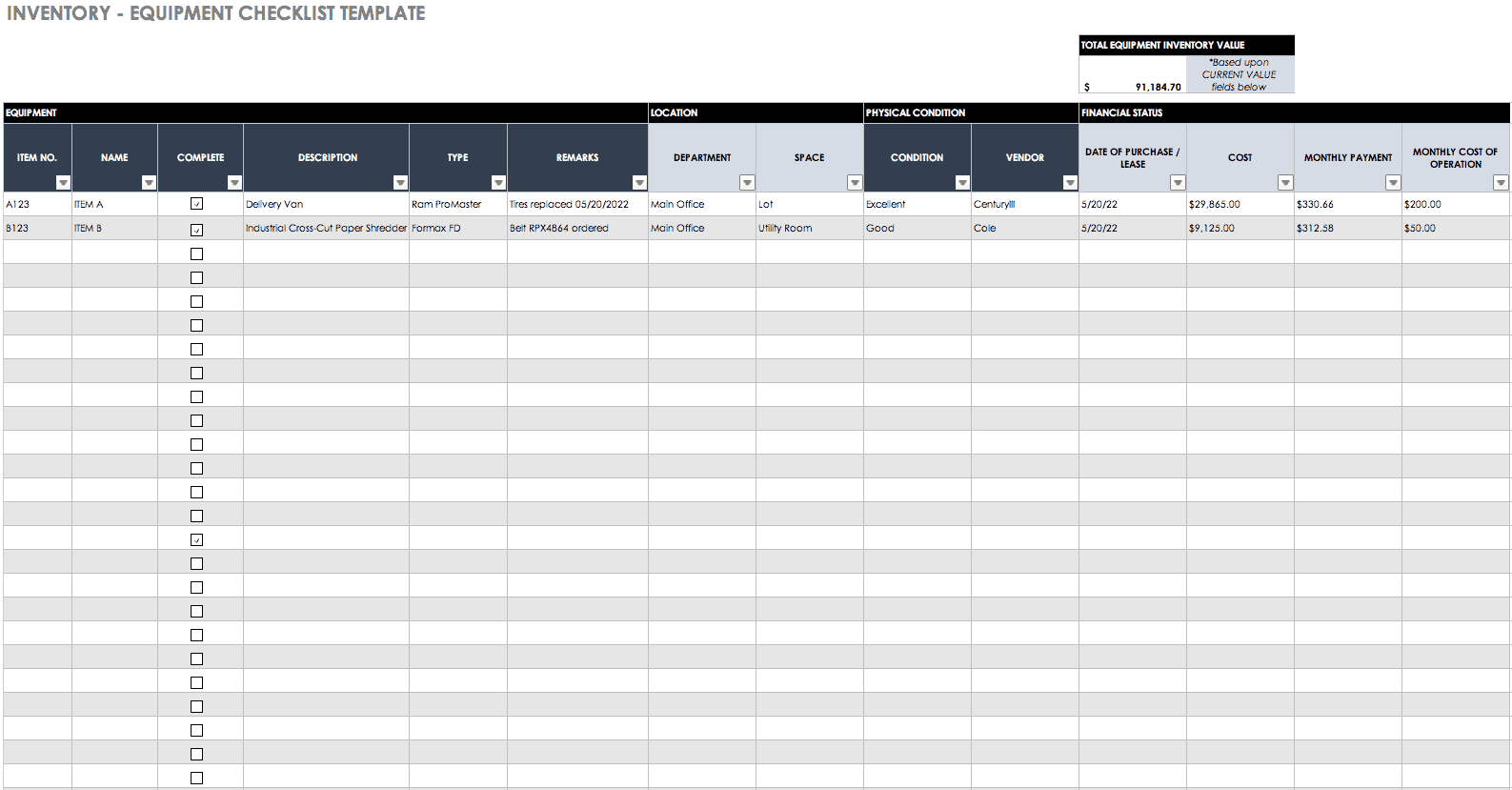This screenshot has height=790, width=1512.
Task: Open the ITEM NO. column filter dropdown
Action: (x=63, y=183)
